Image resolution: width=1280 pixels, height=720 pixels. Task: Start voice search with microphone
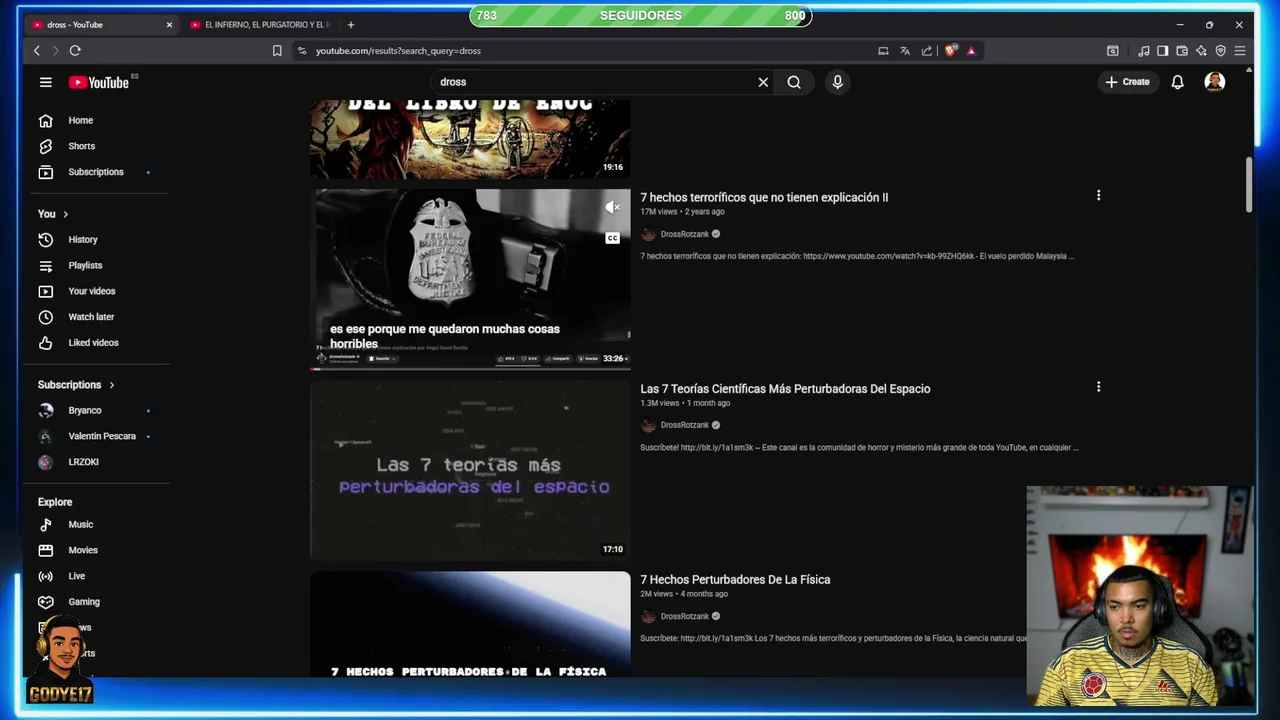[838, 82]
